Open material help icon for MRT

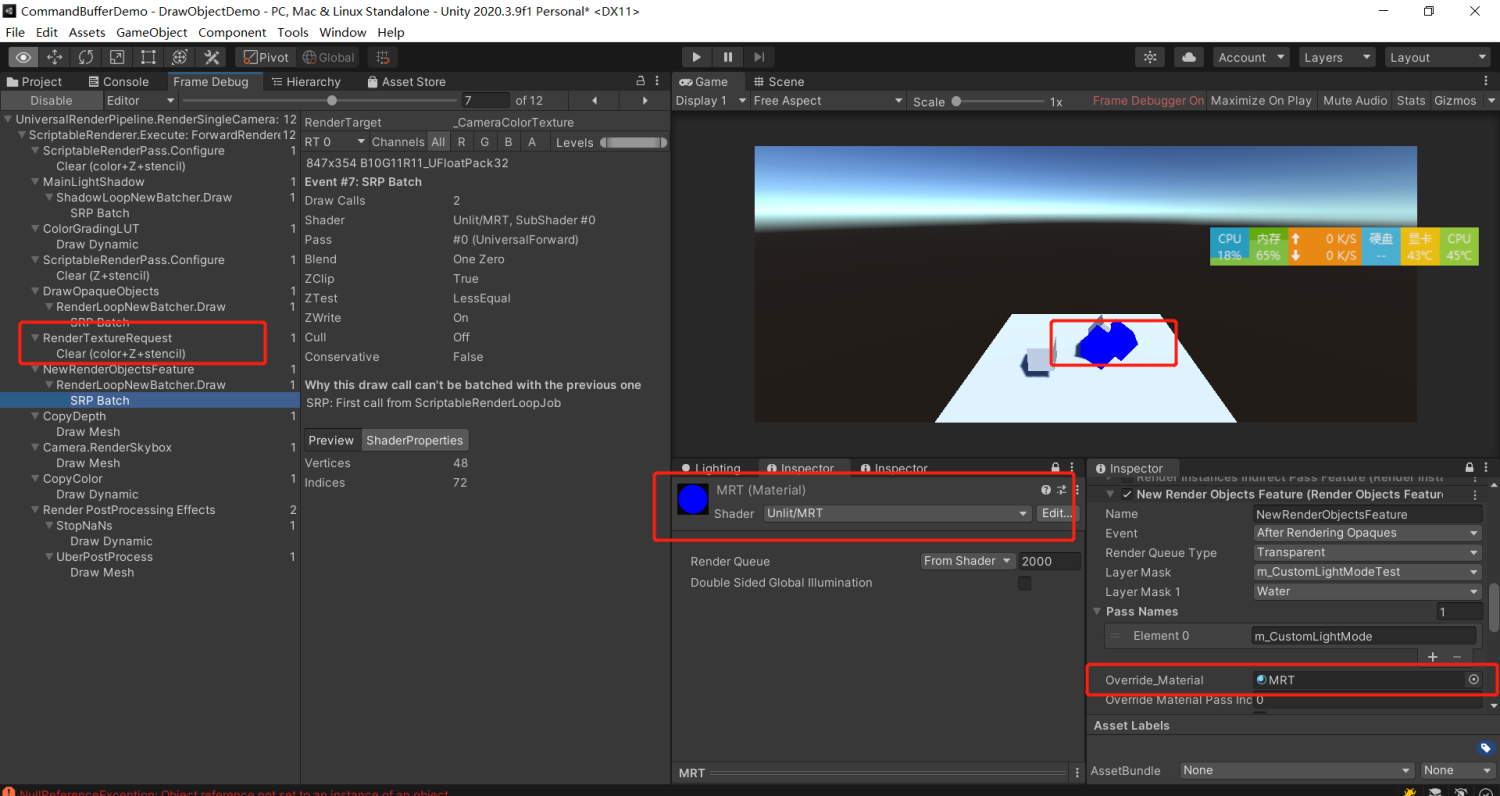pyautogui.click(x=1046, y=490)
